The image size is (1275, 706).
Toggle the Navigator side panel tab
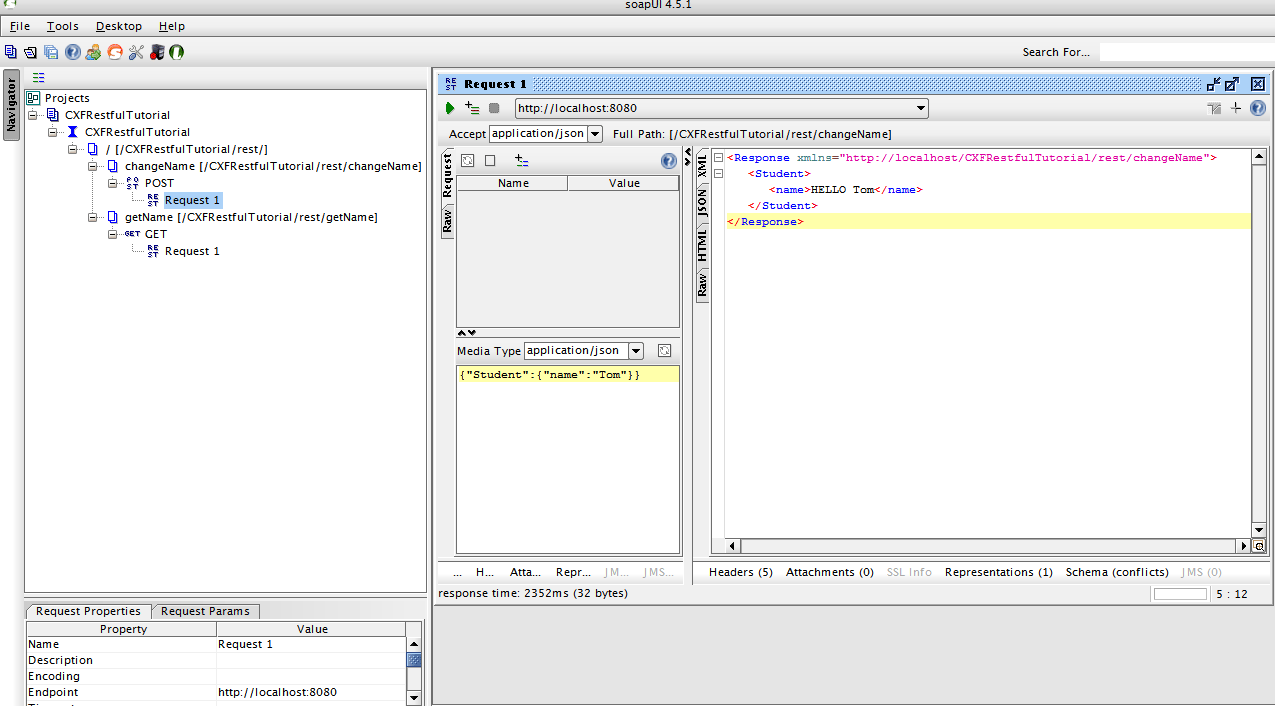11,106
